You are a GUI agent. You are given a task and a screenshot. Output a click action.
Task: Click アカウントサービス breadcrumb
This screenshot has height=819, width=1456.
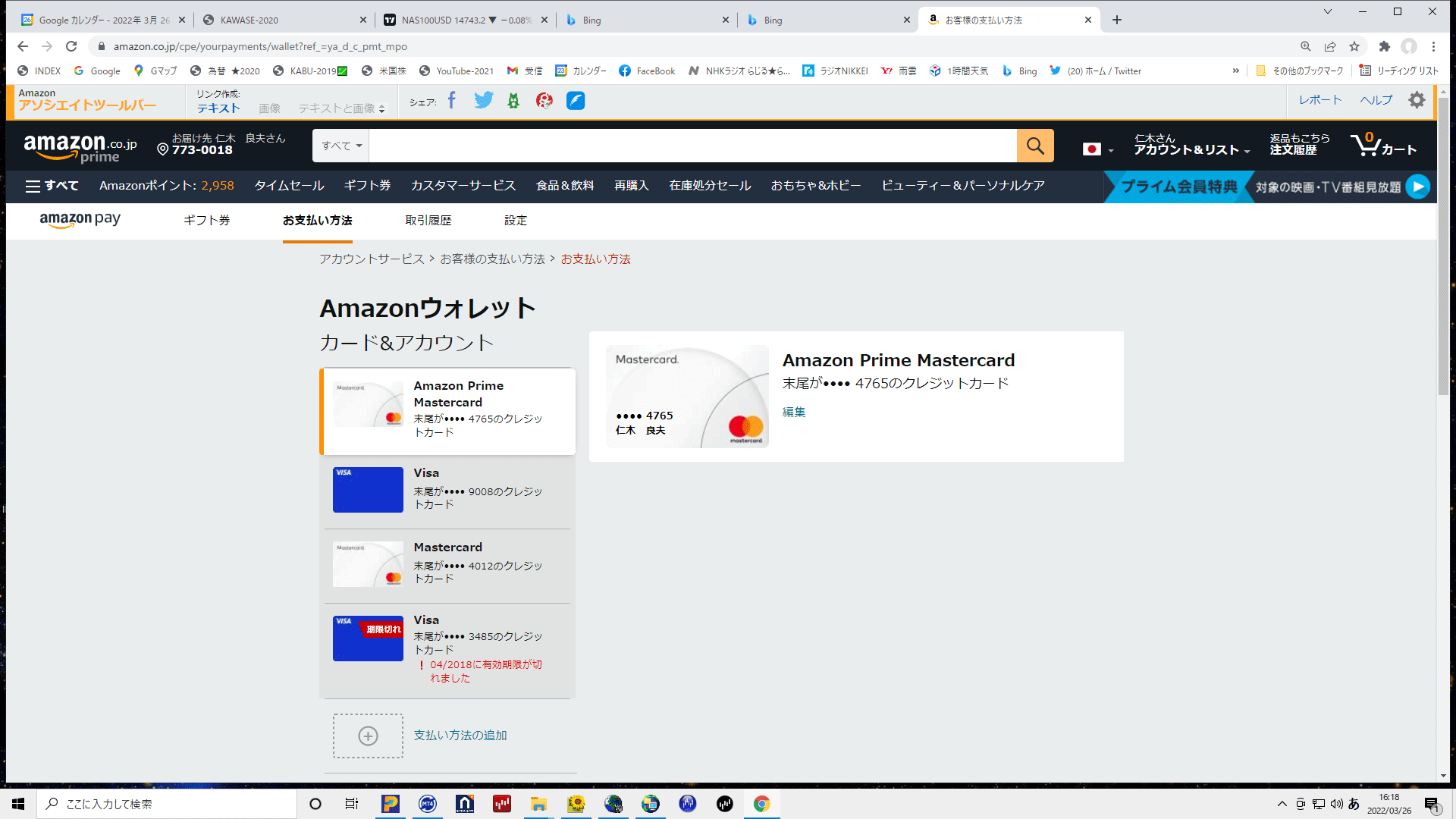372,259
